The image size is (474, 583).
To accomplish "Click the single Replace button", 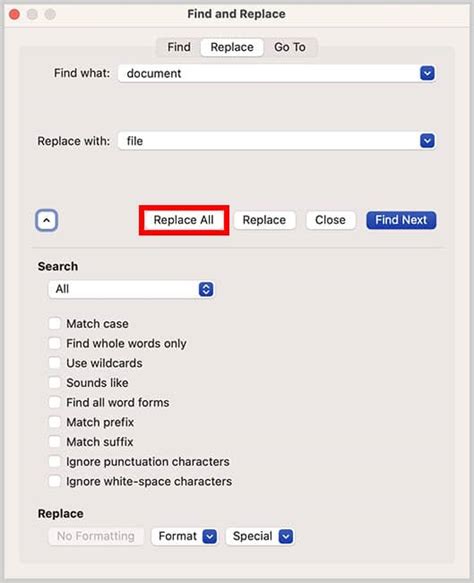I will (264, 220).
